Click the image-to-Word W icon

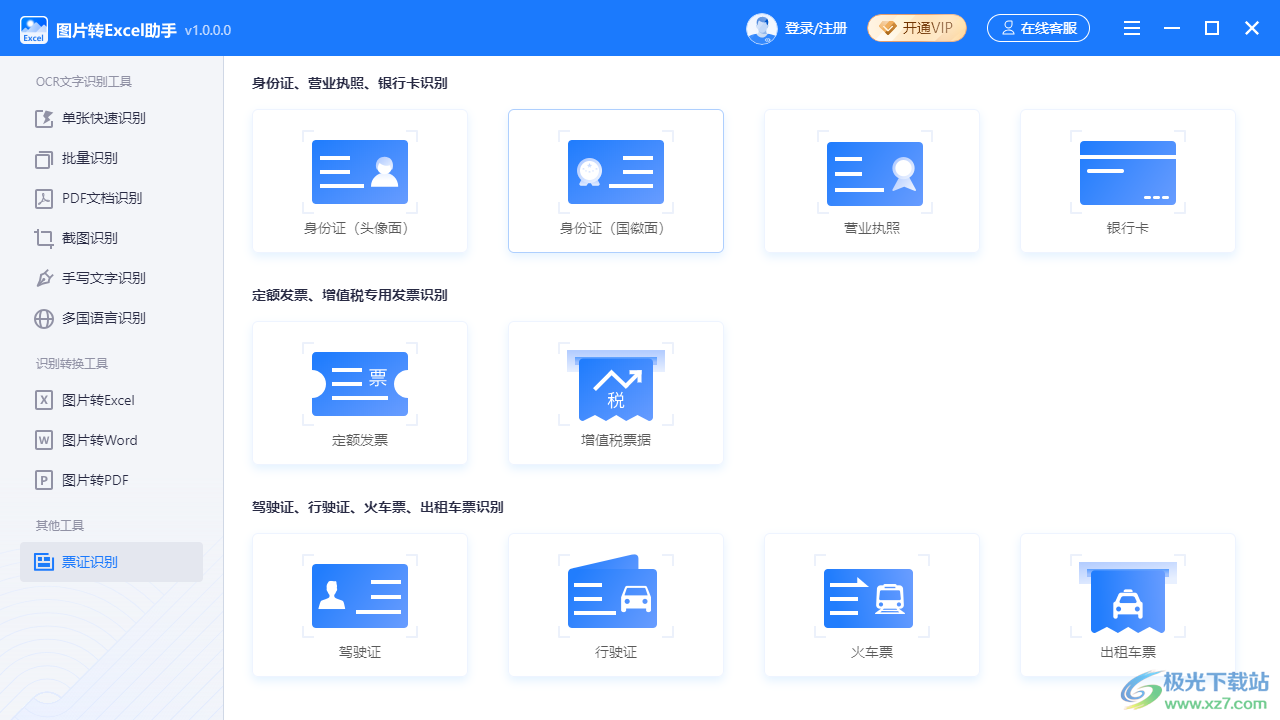click(44, 440)
